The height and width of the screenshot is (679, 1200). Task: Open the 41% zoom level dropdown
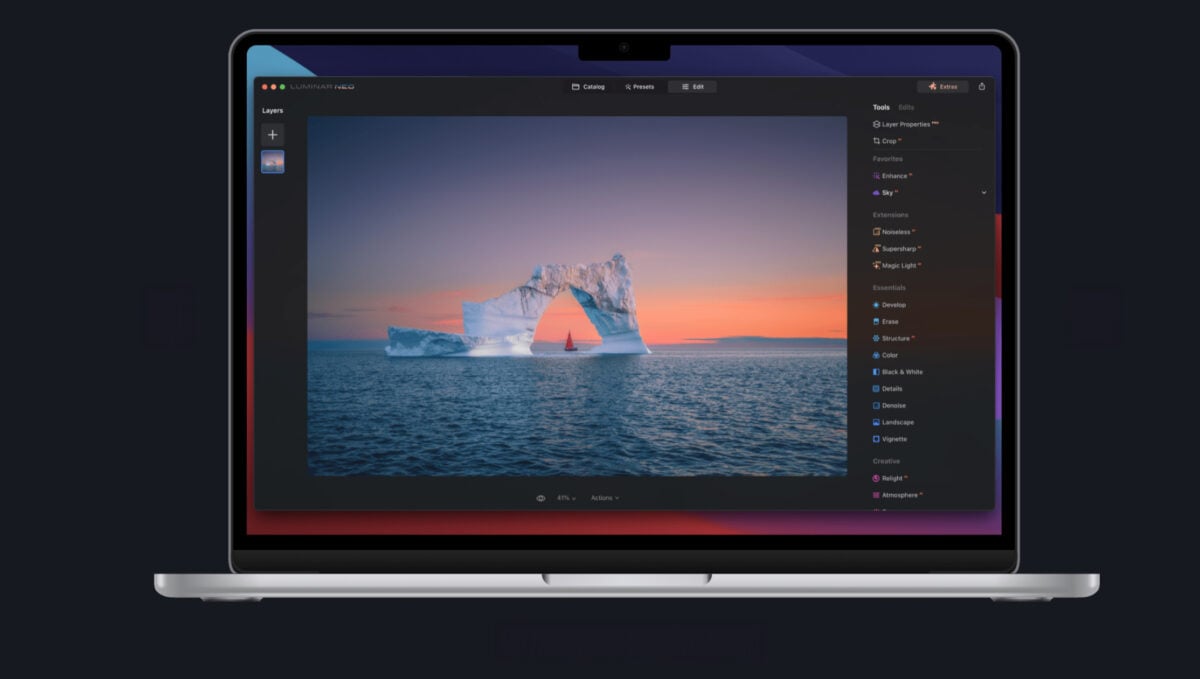[x=566, y=498]
